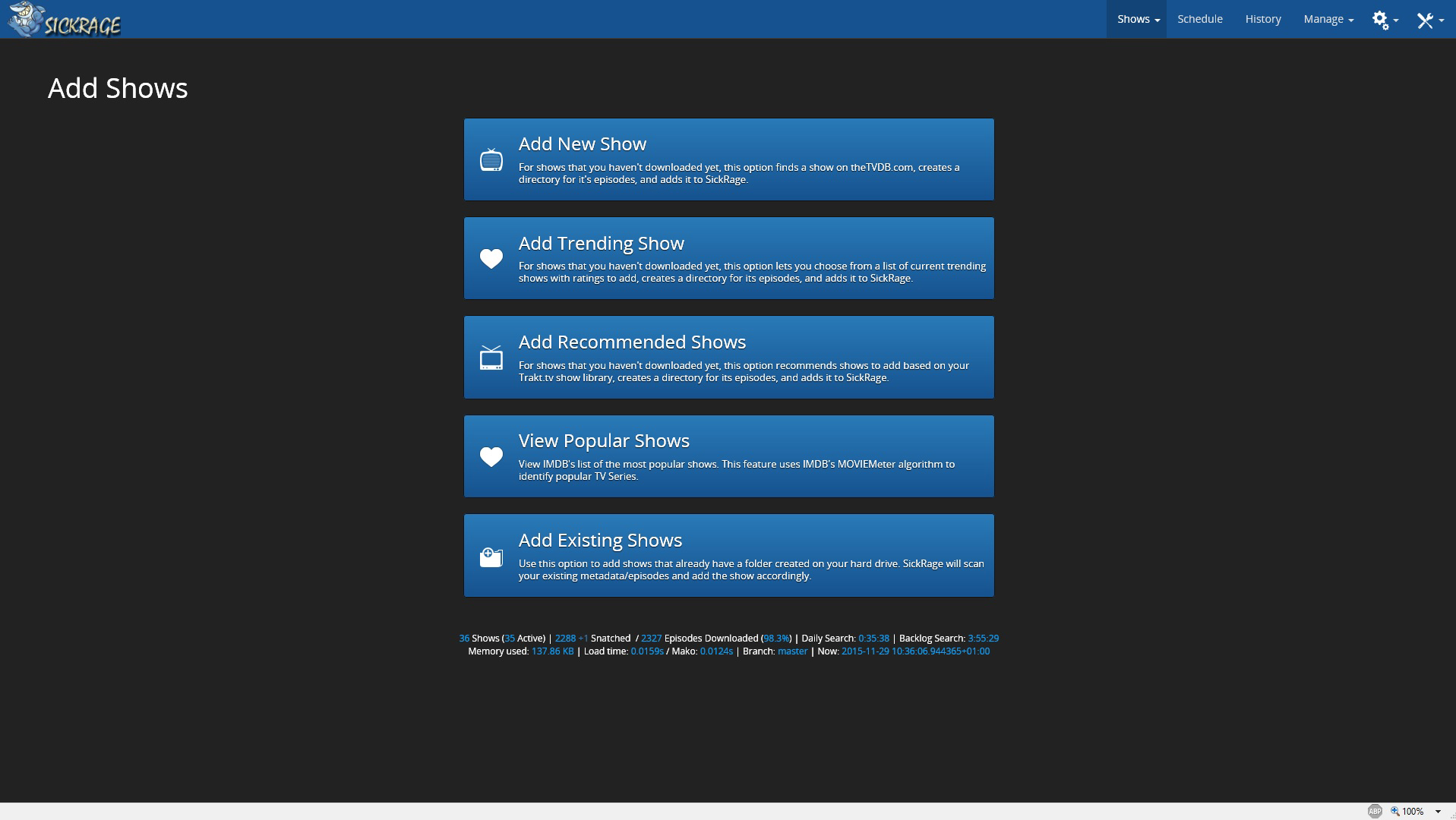Image resolution: width=1456 pixels, height=820 pixels.
Task: Click the Daily Search time 0:35:38
Action: [873, 639]
